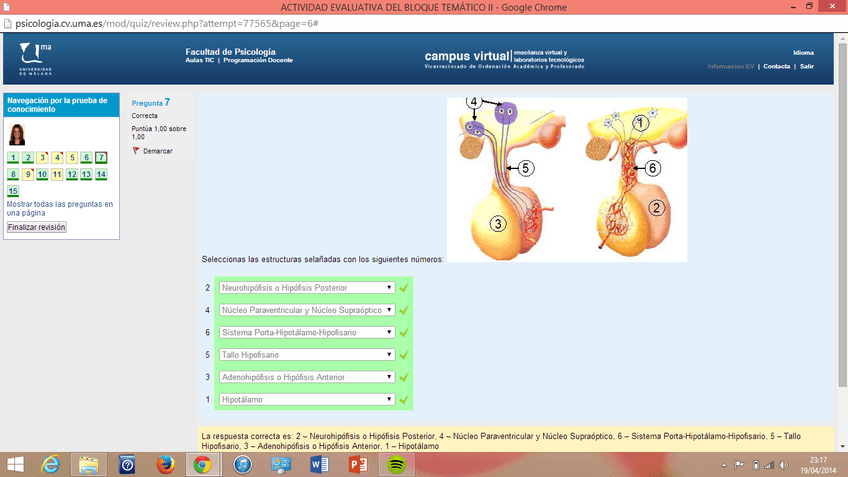This screenshot has width=848, height=477.
Task: Click Salir in the top menu
Action: (807, 66)
